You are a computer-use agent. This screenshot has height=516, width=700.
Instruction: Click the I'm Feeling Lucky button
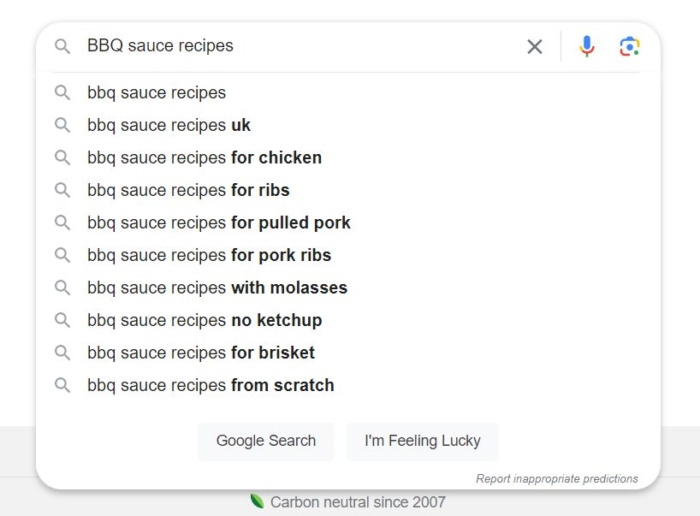coord(422,441)
